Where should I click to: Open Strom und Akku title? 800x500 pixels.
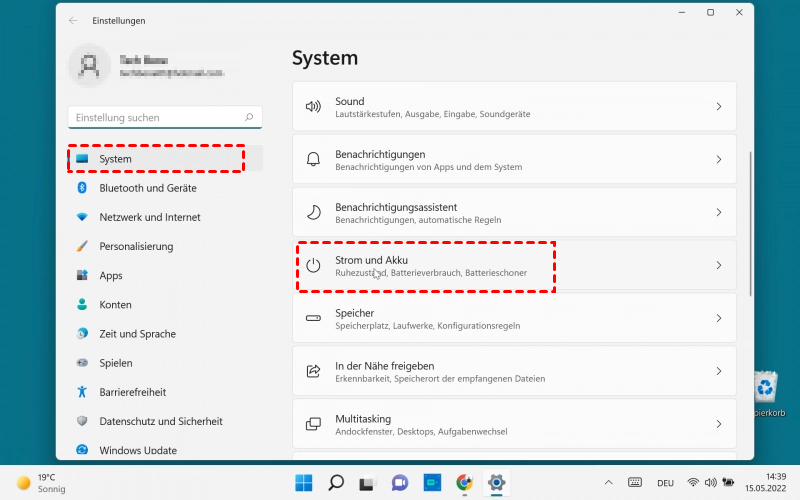(x=371, y=260)
